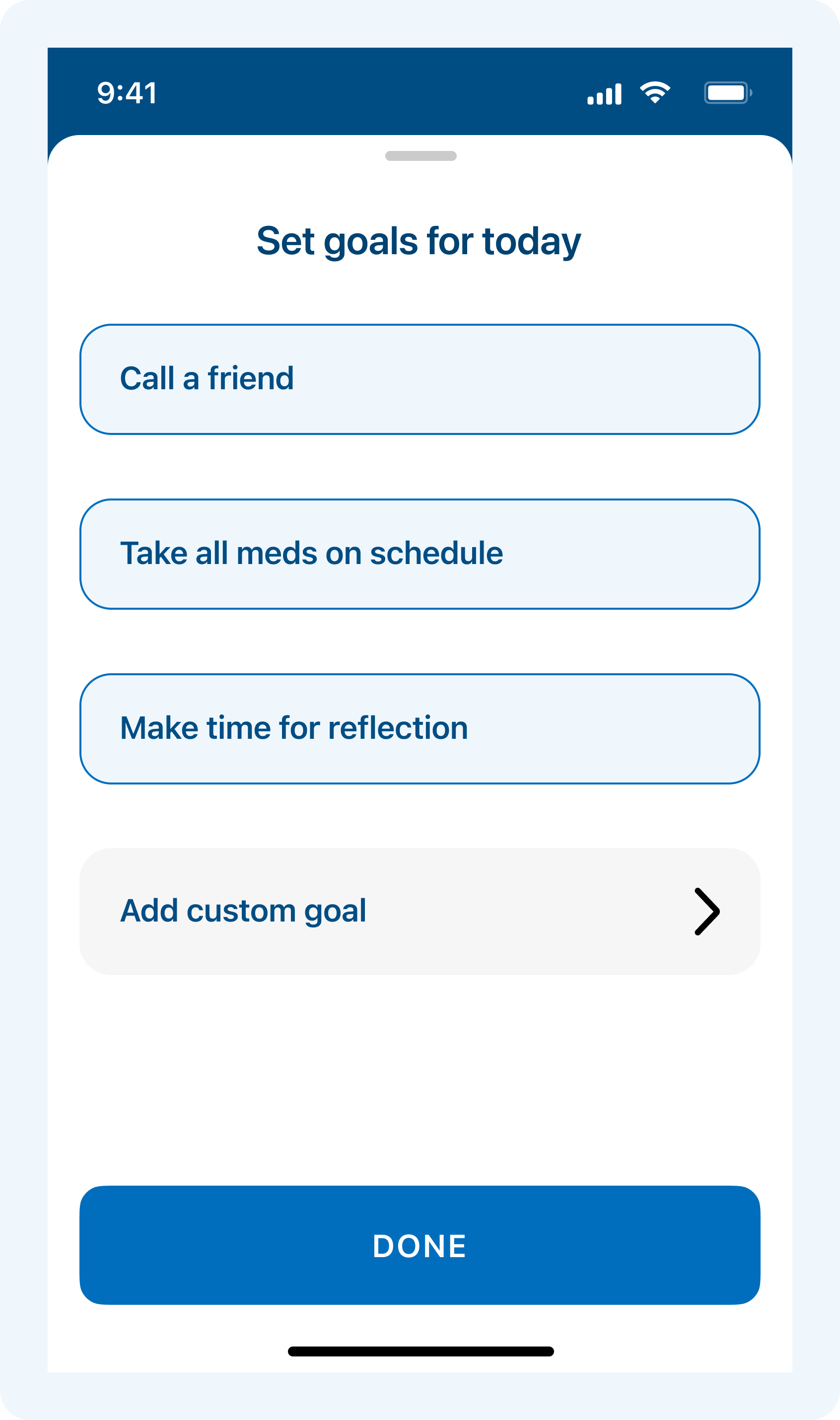
Task: Enable the "Make time for reflection" goal
Action: (x=420, y=728)
